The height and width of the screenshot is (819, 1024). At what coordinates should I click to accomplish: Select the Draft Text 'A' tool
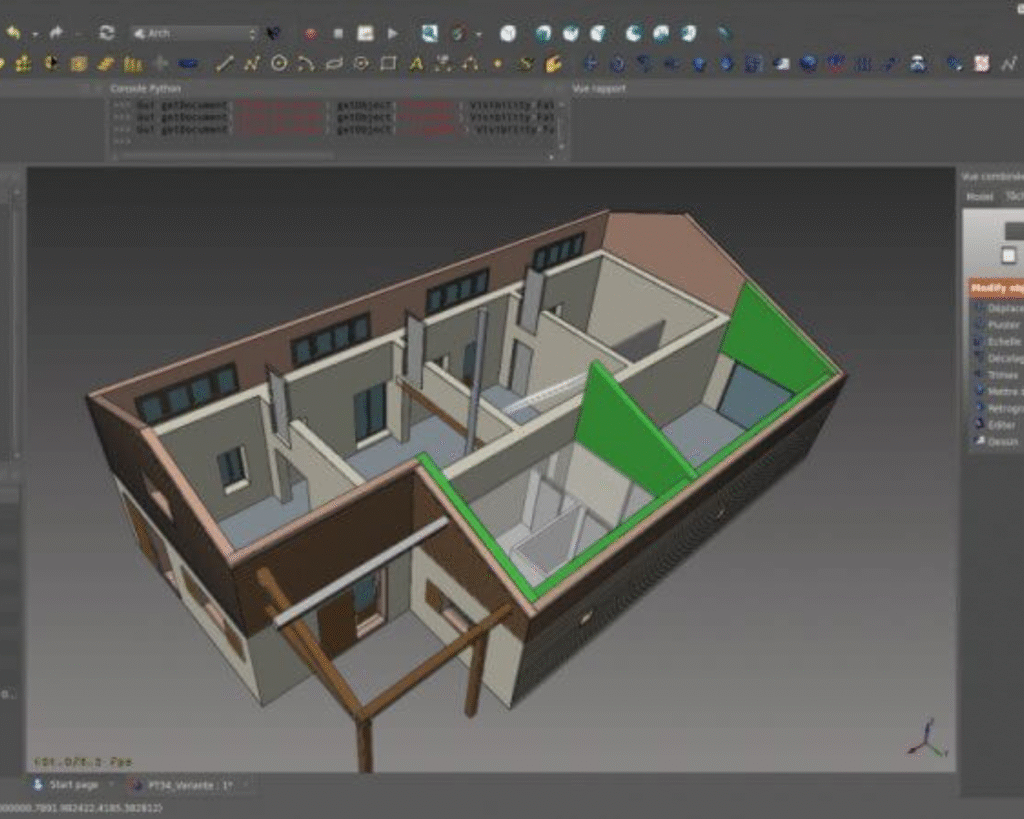(x=416, y=64)
